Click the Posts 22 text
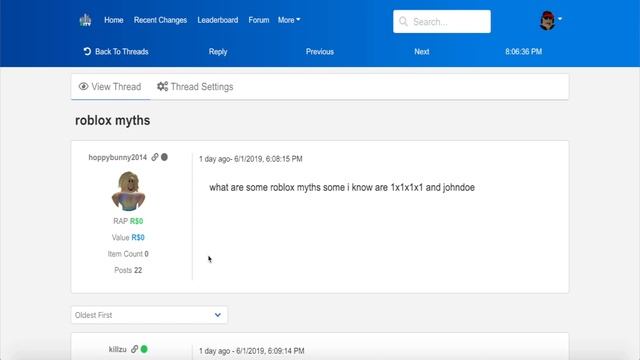Screen dimensions: 640x360 (x=128, y=270)
